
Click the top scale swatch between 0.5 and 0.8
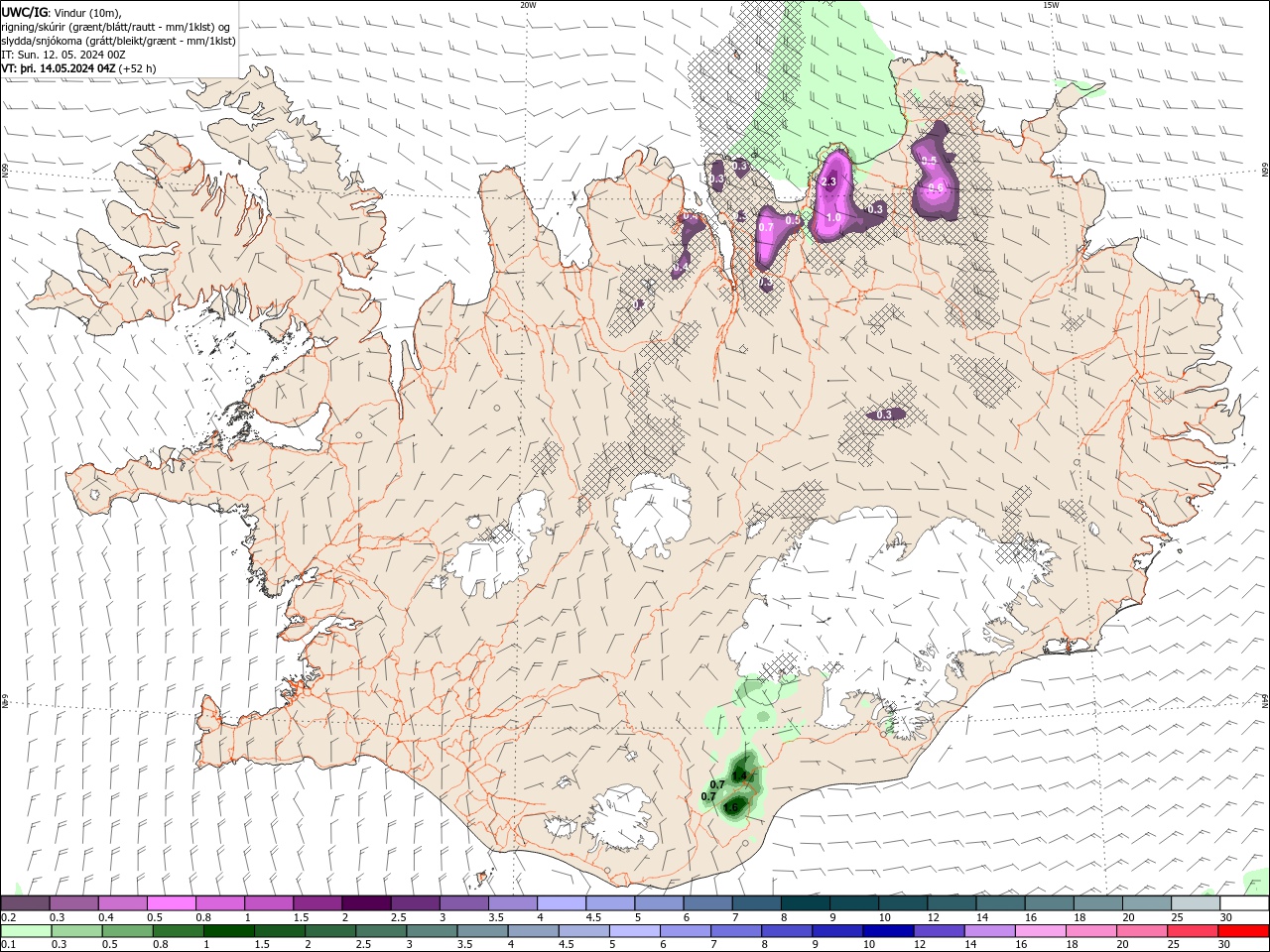coord(171,902)
